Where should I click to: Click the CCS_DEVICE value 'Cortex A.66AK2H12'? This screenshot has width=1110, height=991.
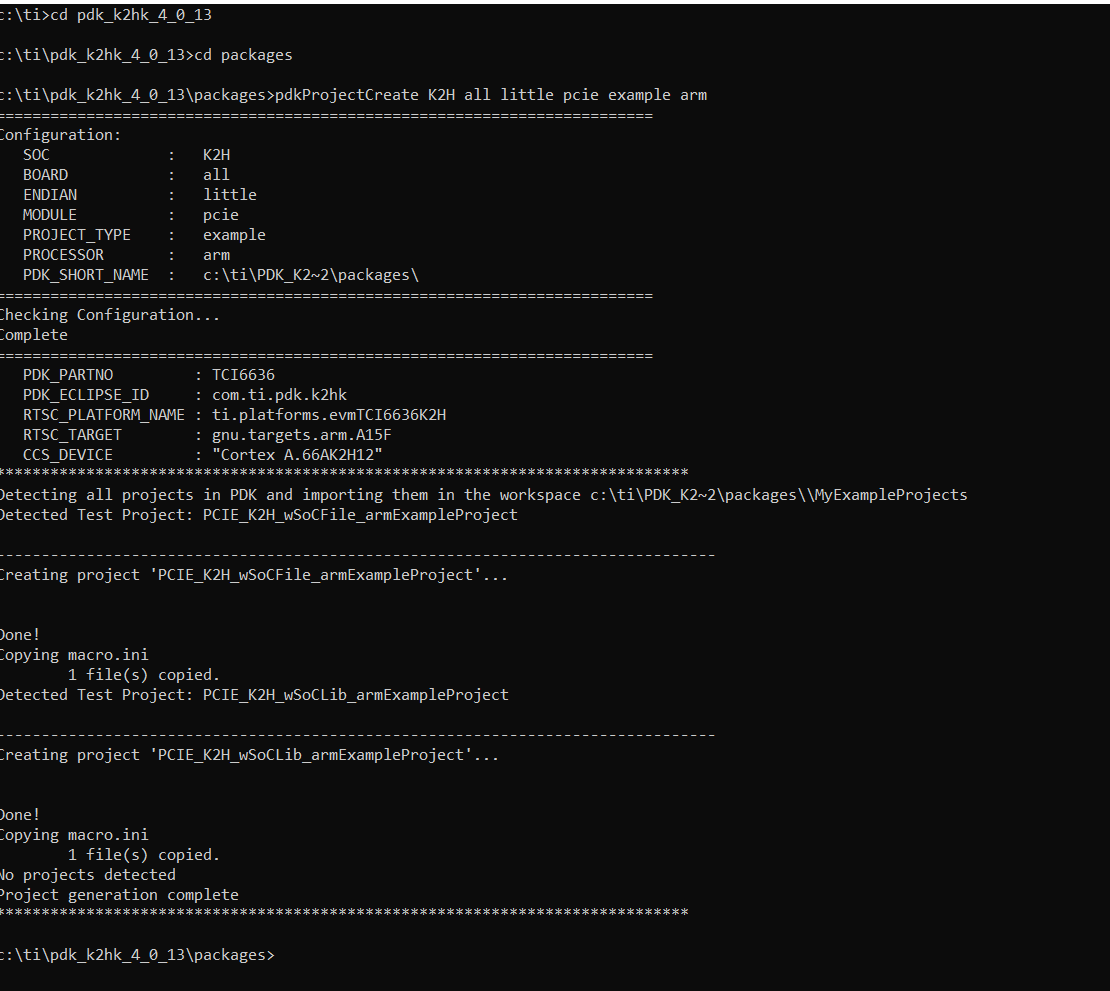pos(297,455)
